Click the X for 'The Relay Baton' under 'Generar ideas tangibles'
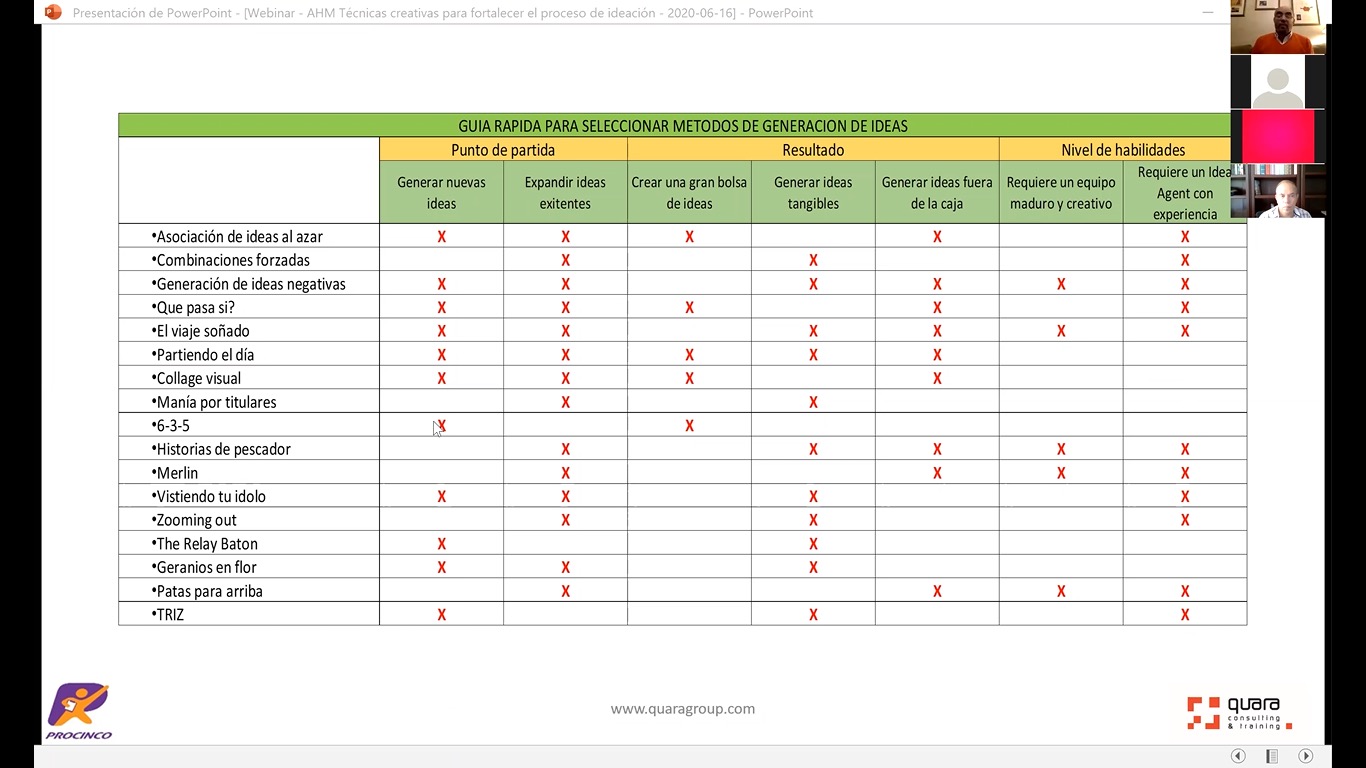The image size is (1366, 768). tap(813, 544)
